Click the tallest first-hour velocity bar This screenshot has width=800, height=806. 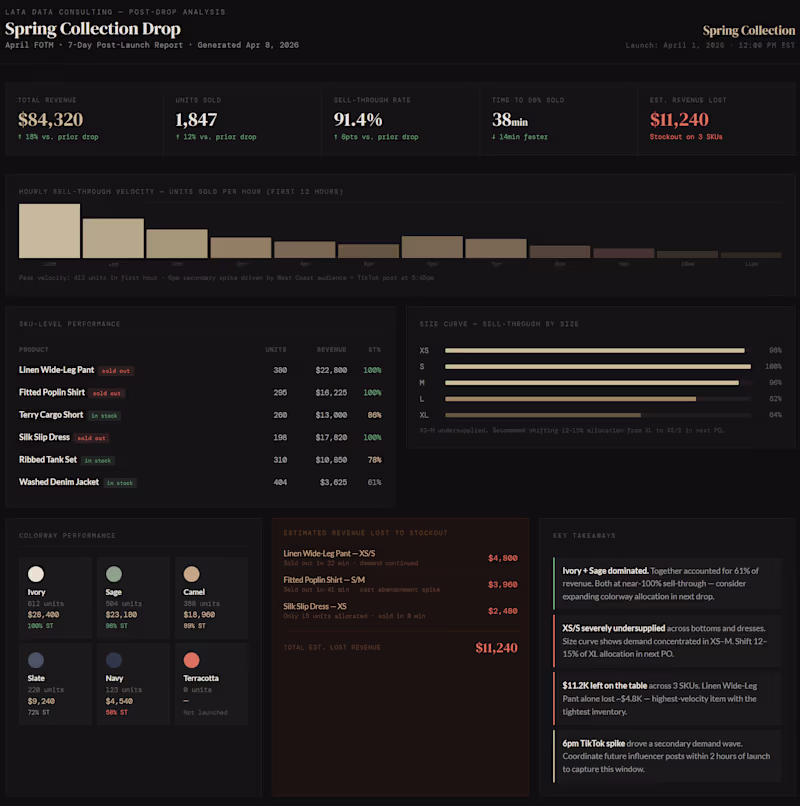pos(49,231)
